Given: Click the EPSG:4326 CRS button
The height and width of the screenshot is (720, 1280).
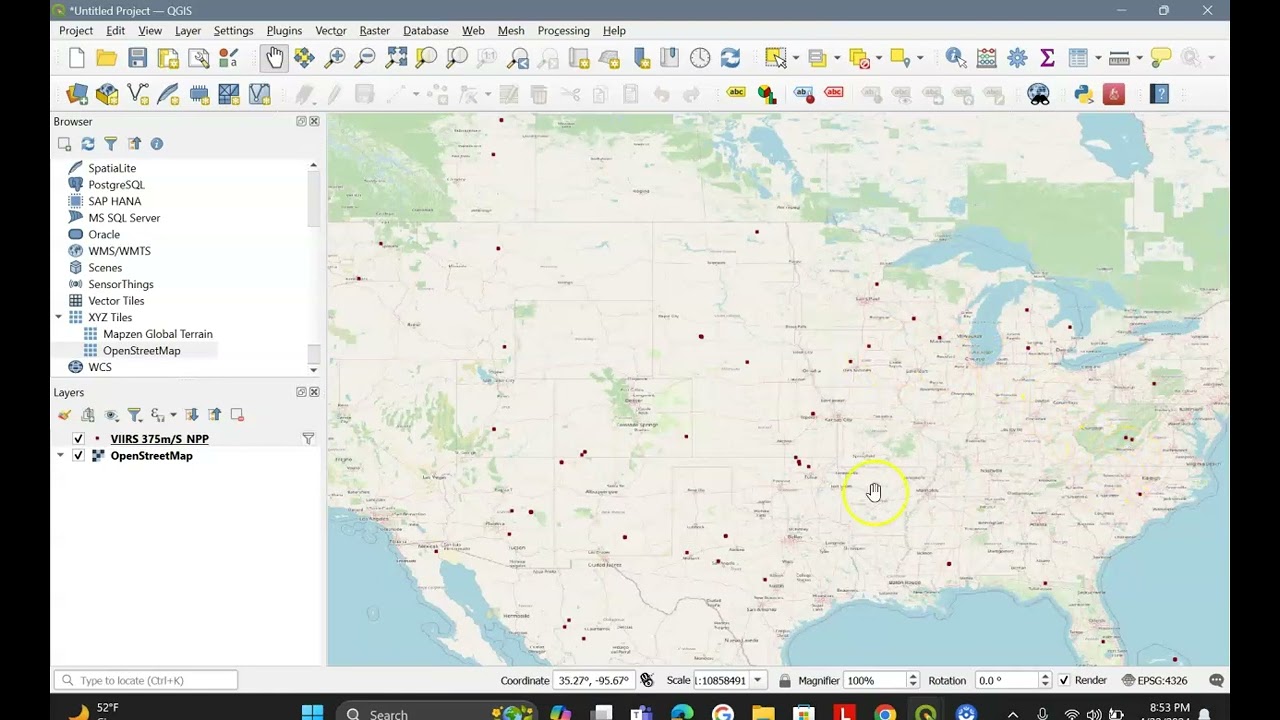Looking at the screenshot, I should 1155,680.
